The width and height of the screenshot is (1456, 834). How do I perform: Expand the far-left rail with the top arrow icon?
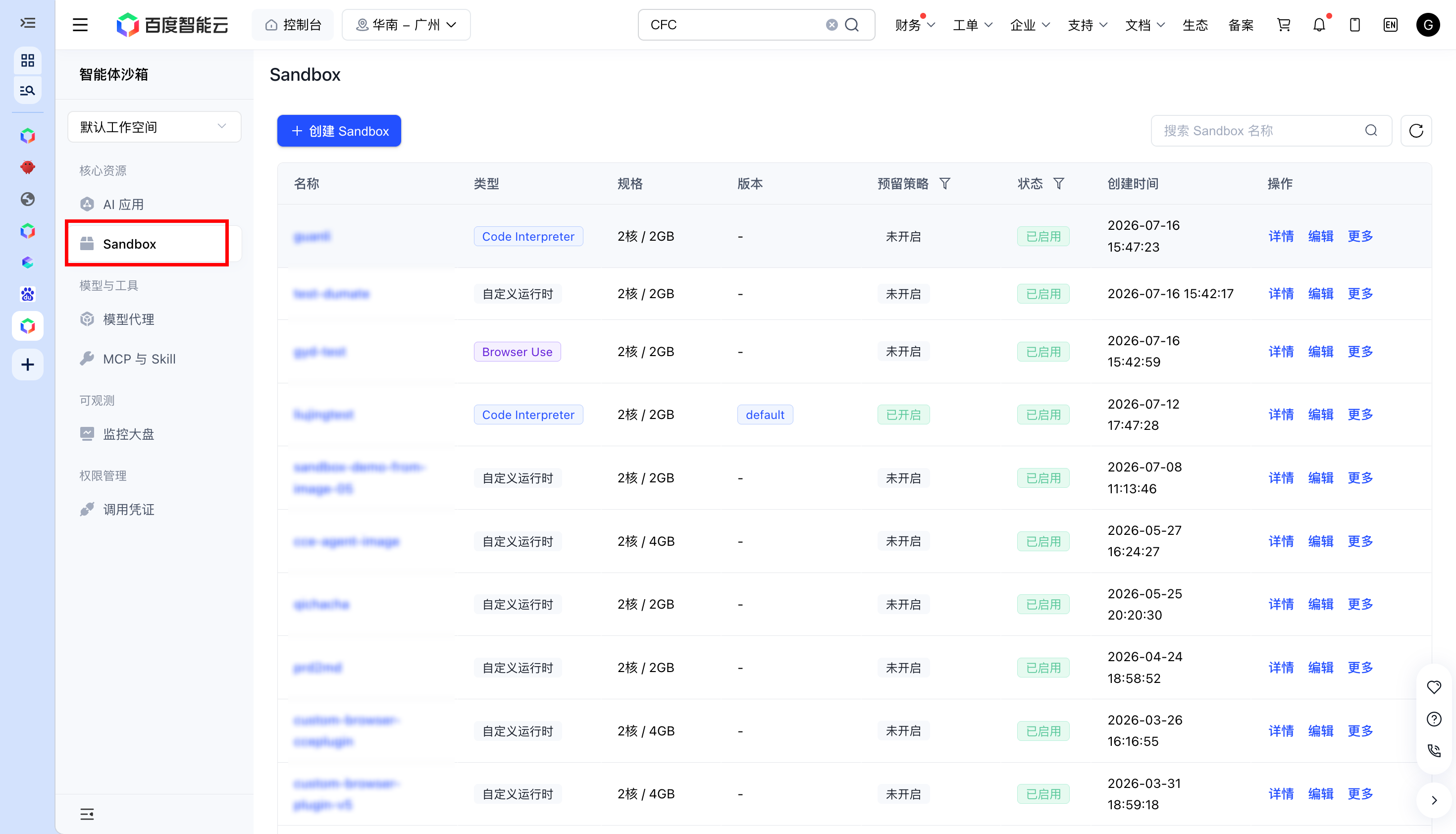coord(28,23)
